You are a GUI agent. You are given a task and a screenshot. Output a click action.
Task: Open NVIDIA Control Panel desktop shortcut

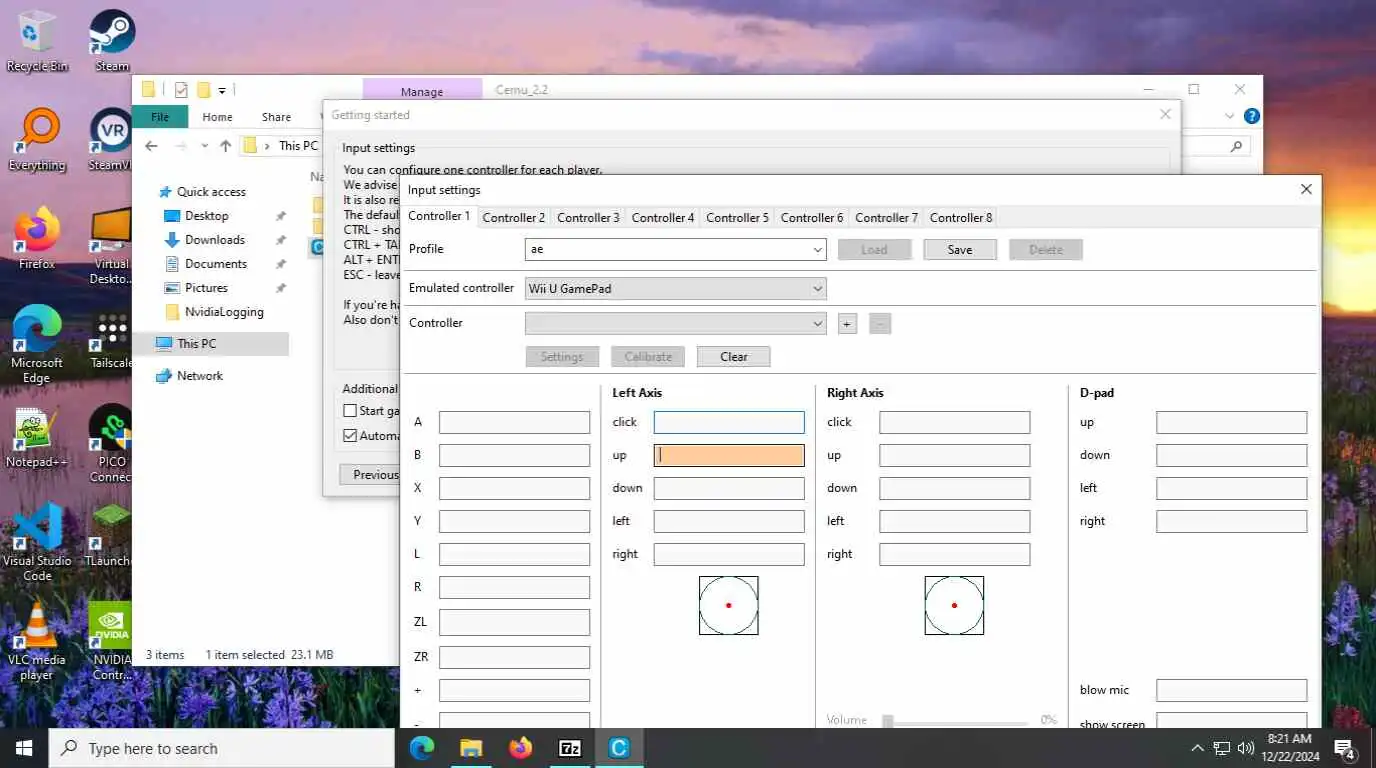[110, 642]
